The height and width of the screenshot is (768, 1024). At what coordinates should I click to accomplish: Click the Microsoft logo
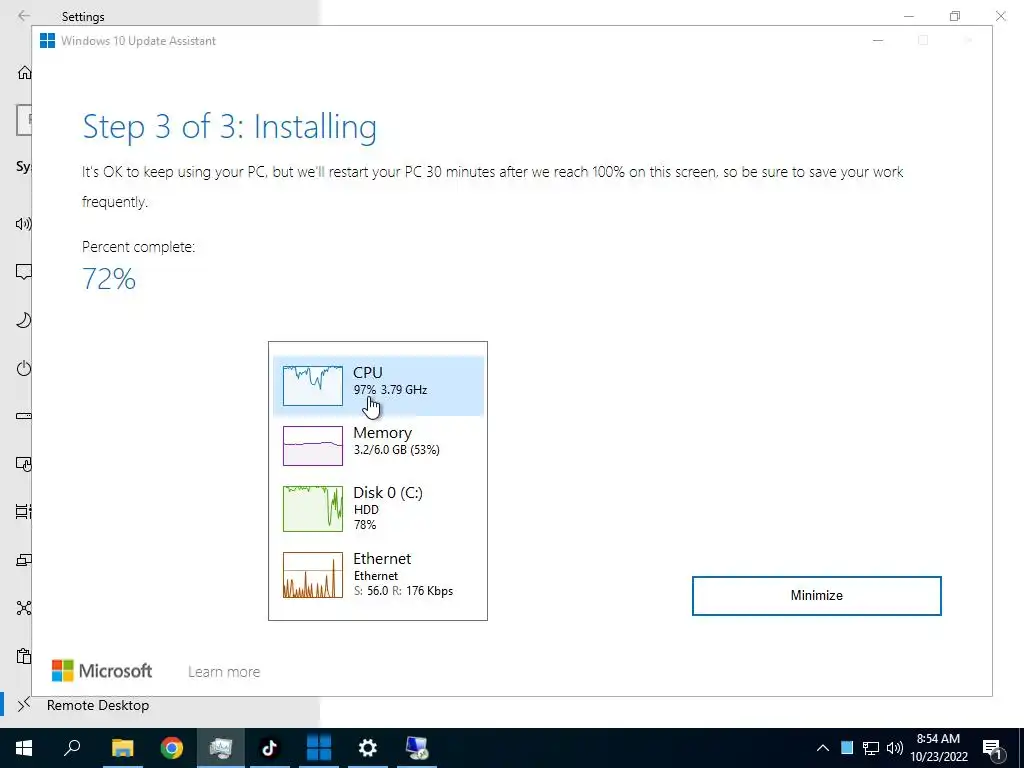[x=102, y=671]
